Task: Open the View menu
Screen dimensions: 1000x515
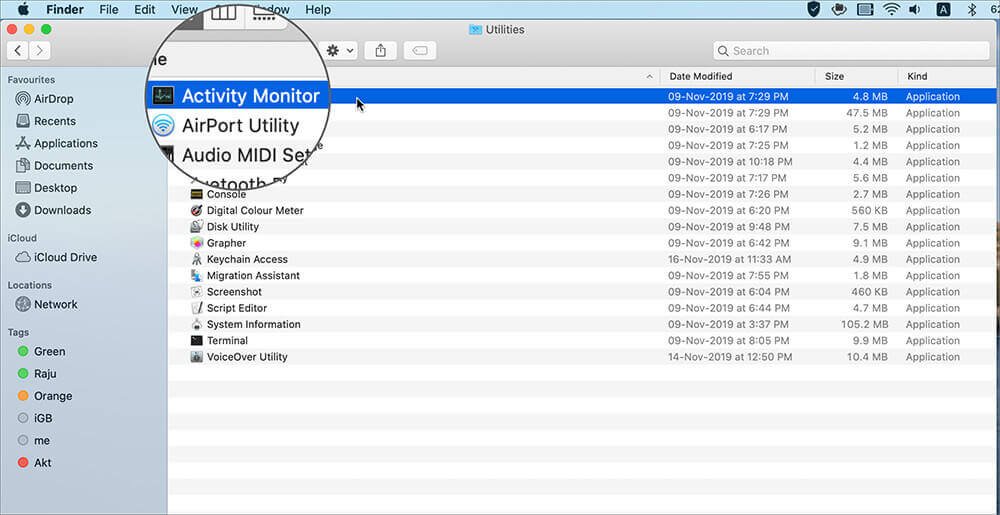Action: pyautogui.click(x=184, y=10)
